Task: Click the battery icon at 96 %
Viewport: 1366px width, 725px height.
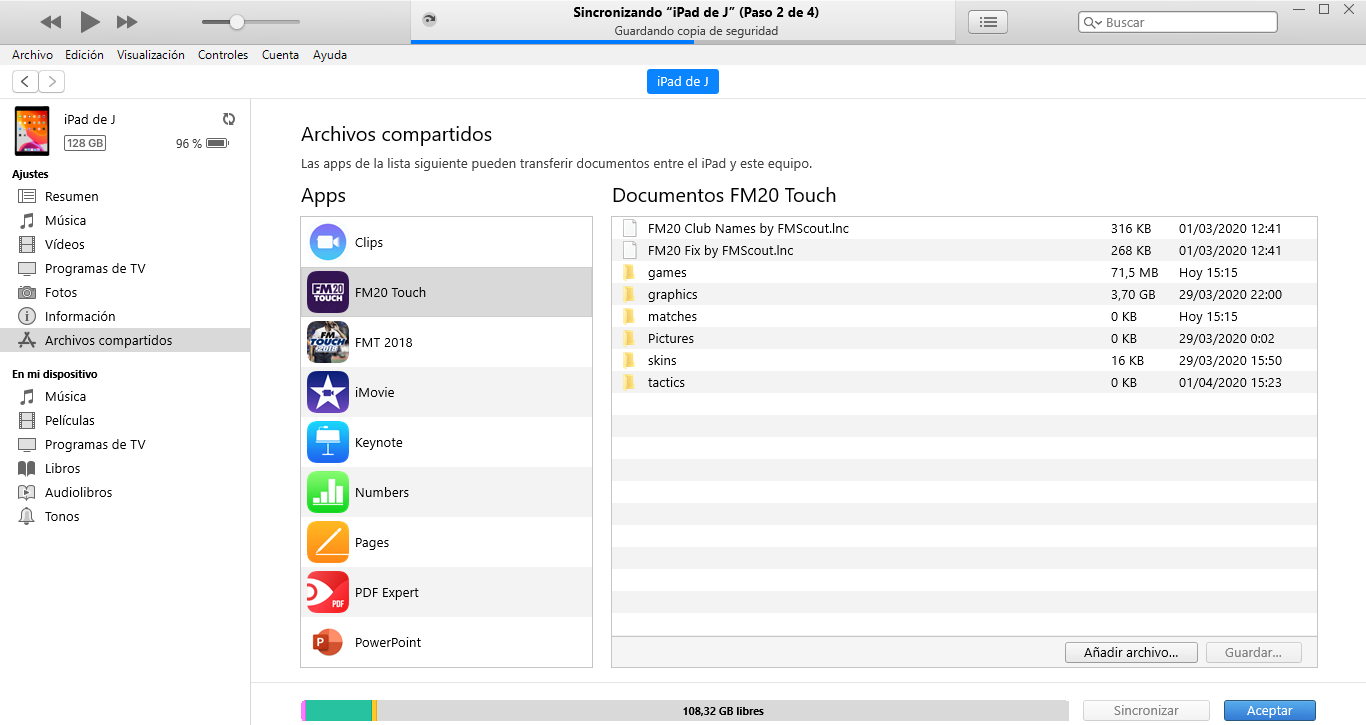Action: (218, 143)
